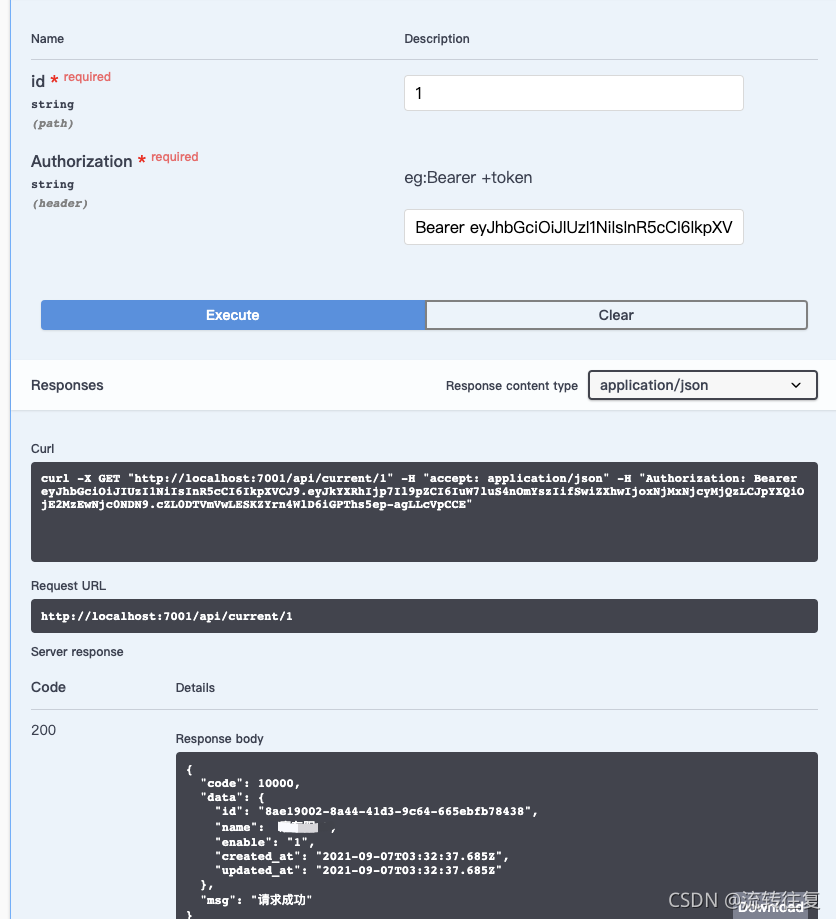Click the "Response body" label
Image resolution: width=836 pixels, height=919 pixels.
click(219, 738)
